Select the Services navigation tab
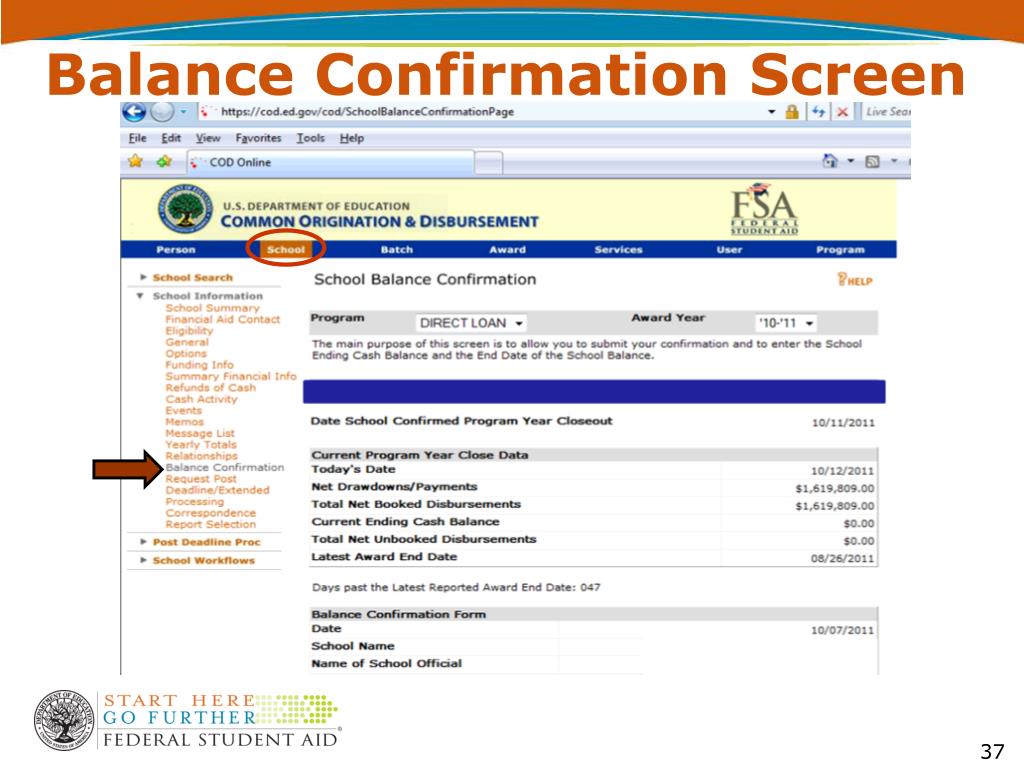Viewport: 1024px width, 768px height. click(618, 249)
